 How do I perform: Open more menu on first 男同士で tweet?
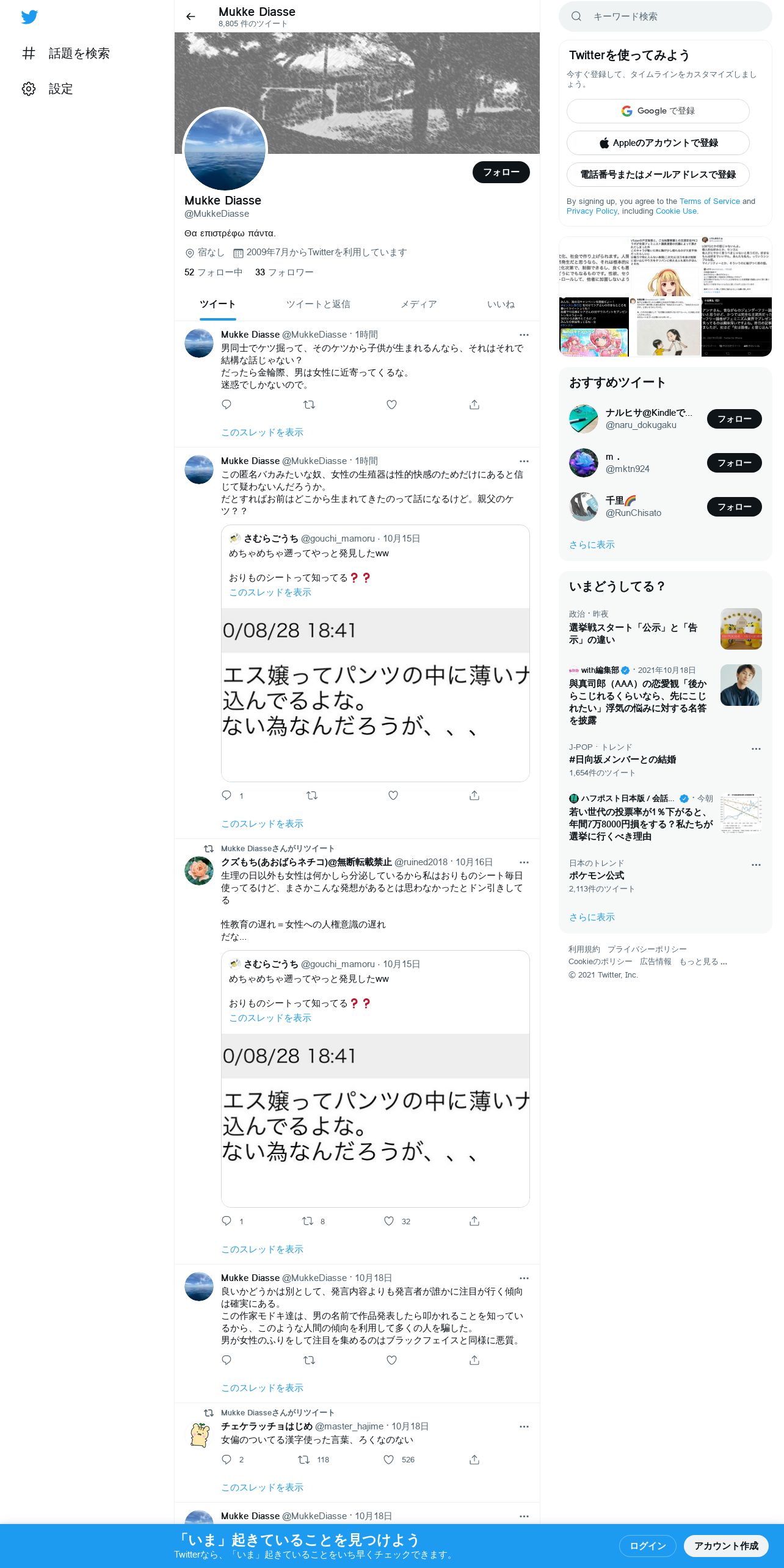(524, 335)
